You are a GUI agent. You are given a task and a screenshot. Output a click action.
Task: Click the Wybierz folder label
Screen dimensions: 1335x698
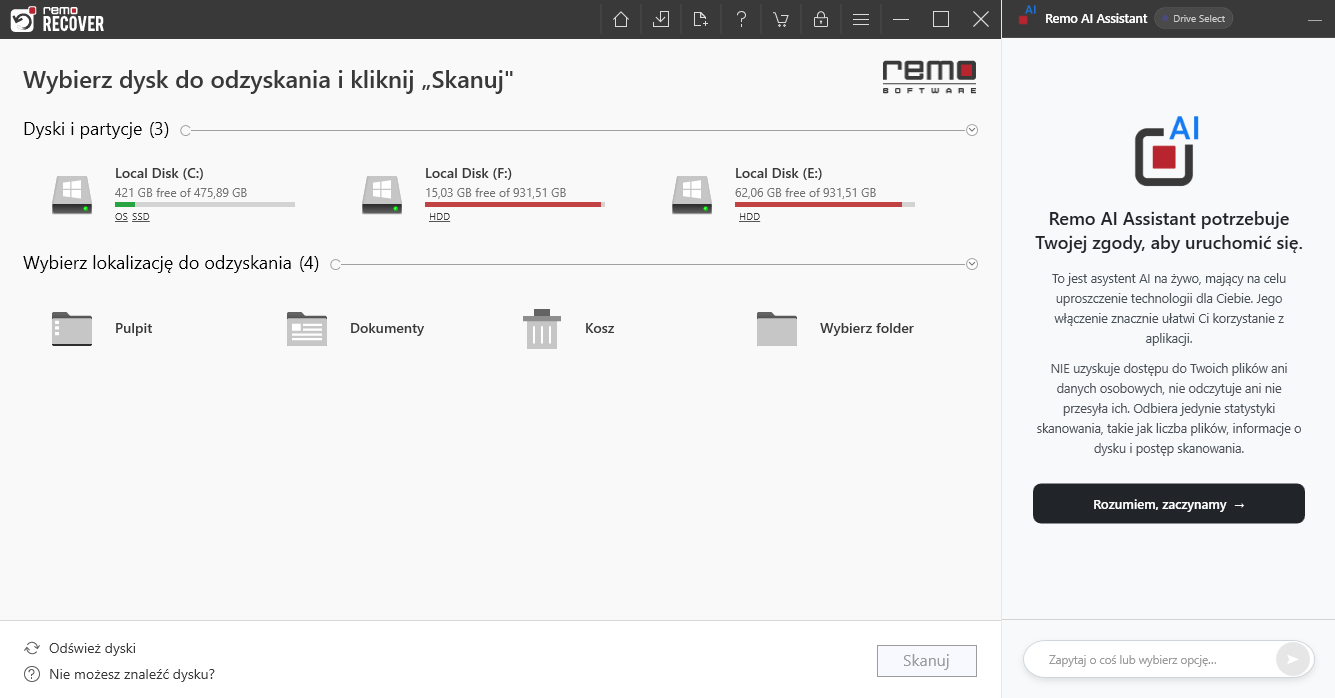pyautogui.click(x=867, y=328)
